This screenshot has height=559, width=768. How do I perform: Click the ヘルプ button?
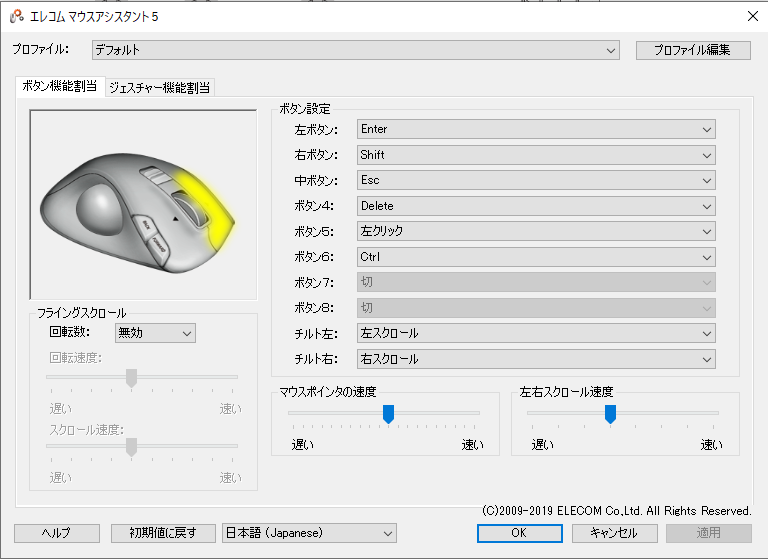57,533
